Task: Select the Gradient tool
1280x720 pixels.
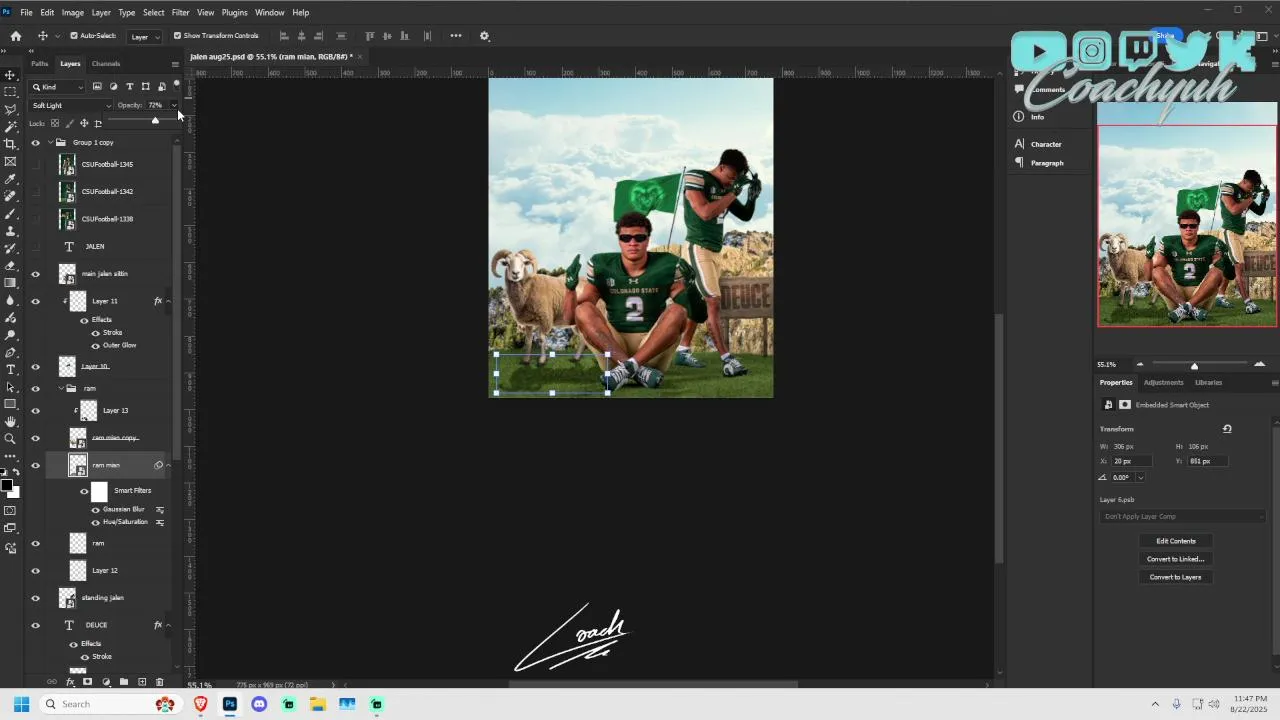Action: click(10, 283)
